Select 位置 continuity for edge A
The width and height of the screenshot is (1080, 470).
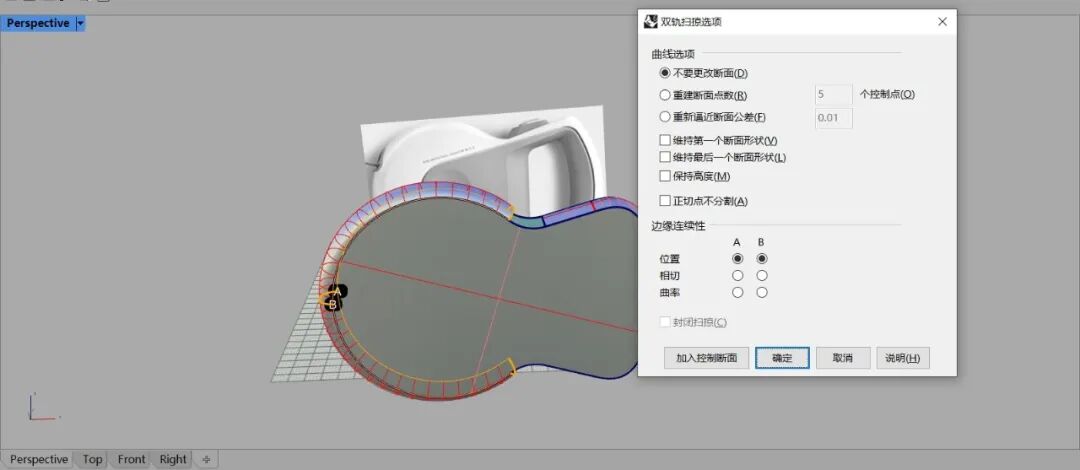[x=738, y=258]
